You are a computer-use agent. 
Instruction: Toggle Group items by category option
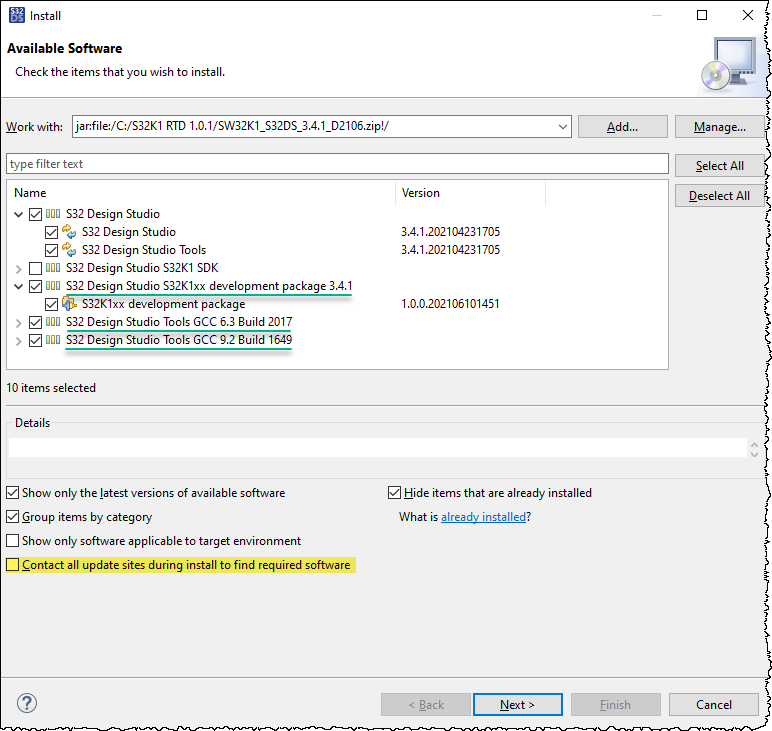(12, 516)
